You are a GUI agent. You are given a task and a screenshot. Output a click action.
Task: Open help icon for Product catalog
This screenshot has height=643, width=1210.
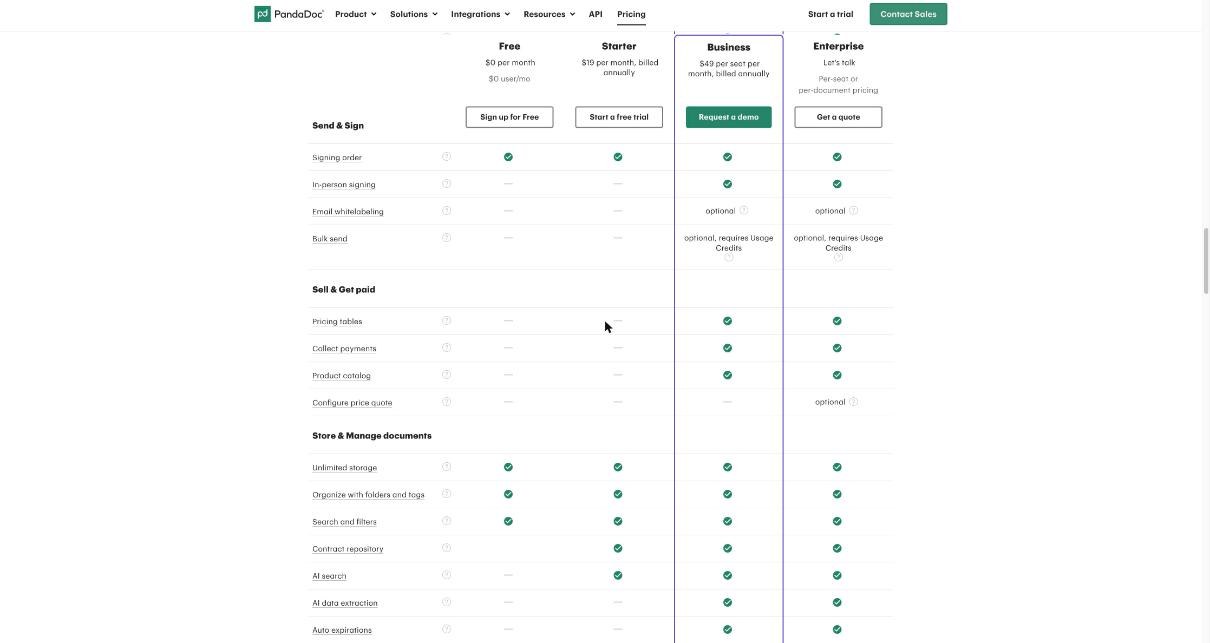point(446,374)
